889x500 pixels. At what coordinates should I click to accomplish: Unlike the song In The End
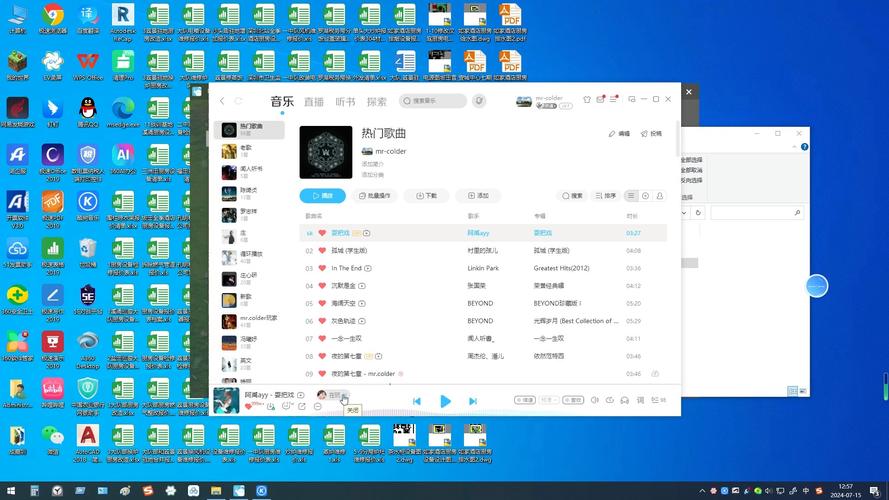tap(322, 268)
